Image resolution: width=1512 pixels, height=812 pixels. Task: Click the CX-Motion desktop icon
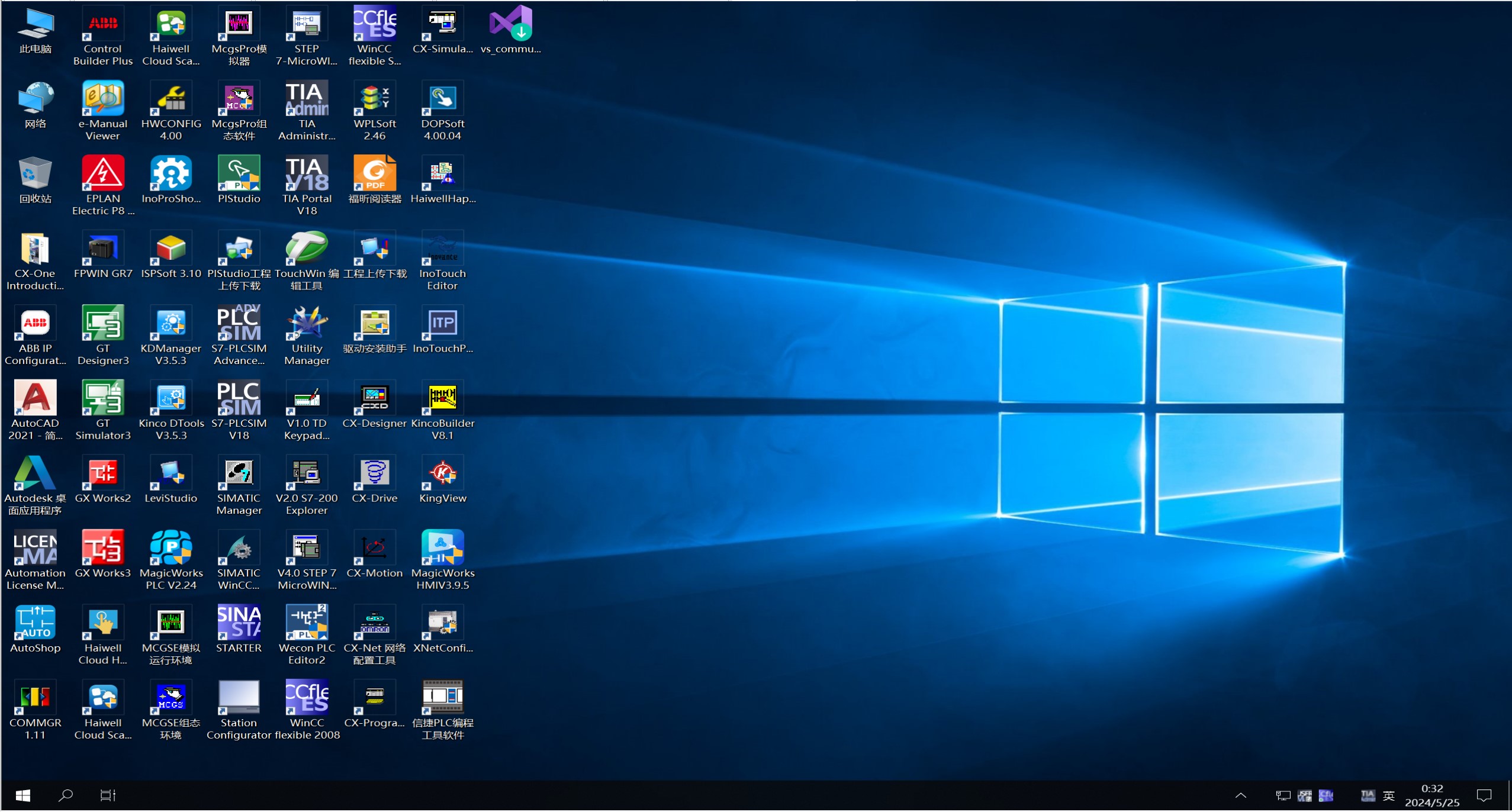coord(374,553)
